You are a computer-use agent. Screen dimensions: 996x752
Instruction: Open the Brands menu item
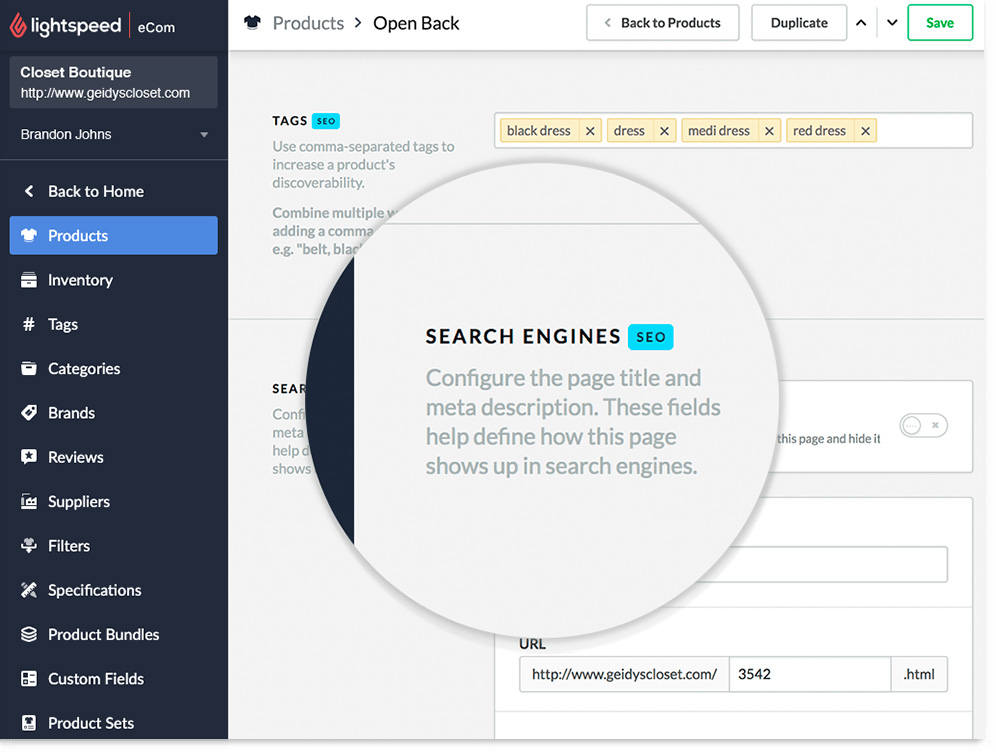click(x=114, y=413)
